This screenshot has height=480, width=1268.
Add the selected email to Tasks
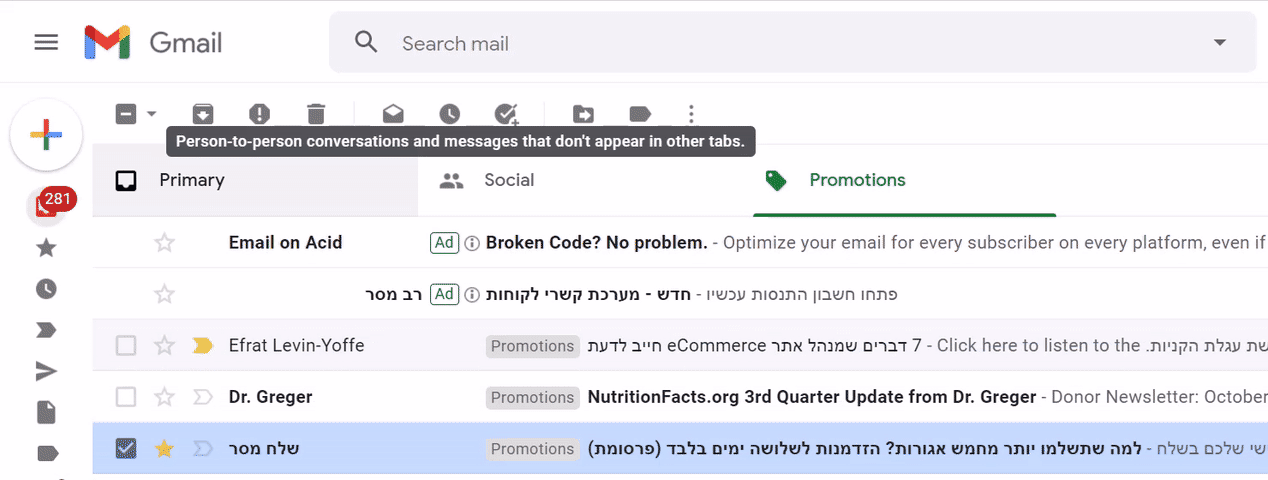click(x=506, y=113)
